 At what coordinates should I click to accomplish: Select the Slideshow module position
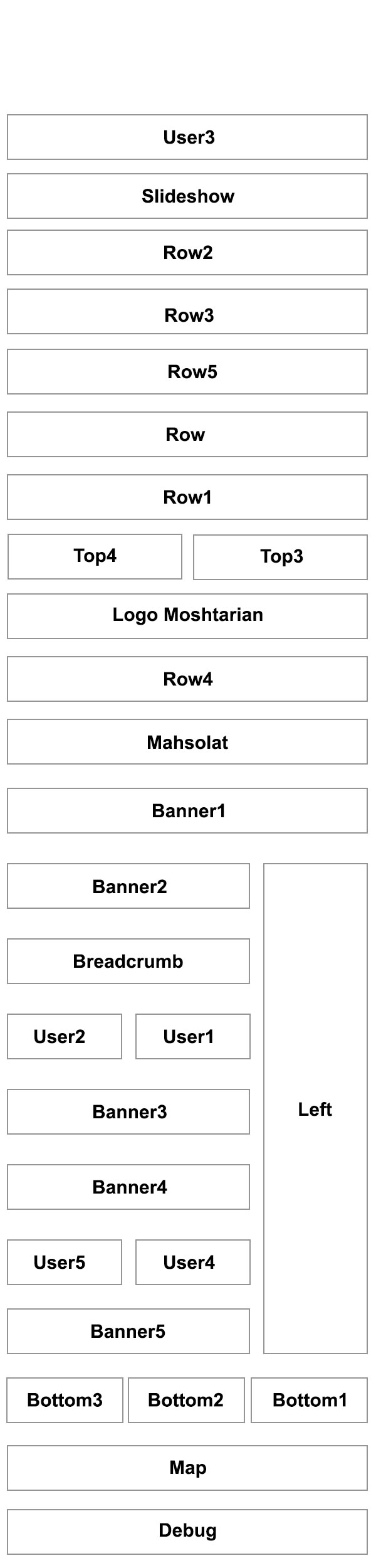187,196
